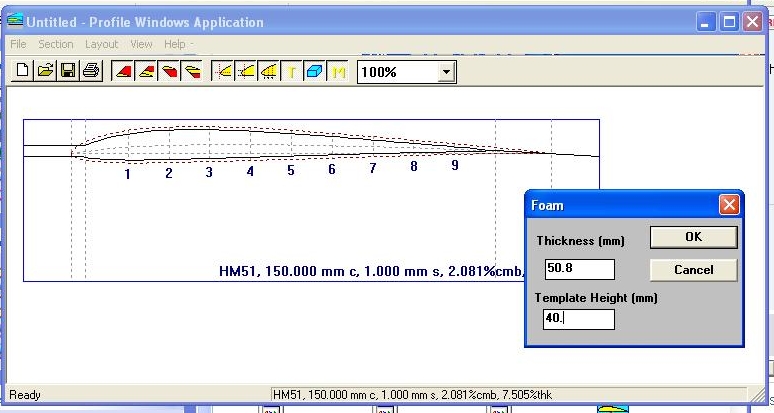Click the Thickness (mm) input field
Viewport: 774px width, 413px height.
coord(579,269)
